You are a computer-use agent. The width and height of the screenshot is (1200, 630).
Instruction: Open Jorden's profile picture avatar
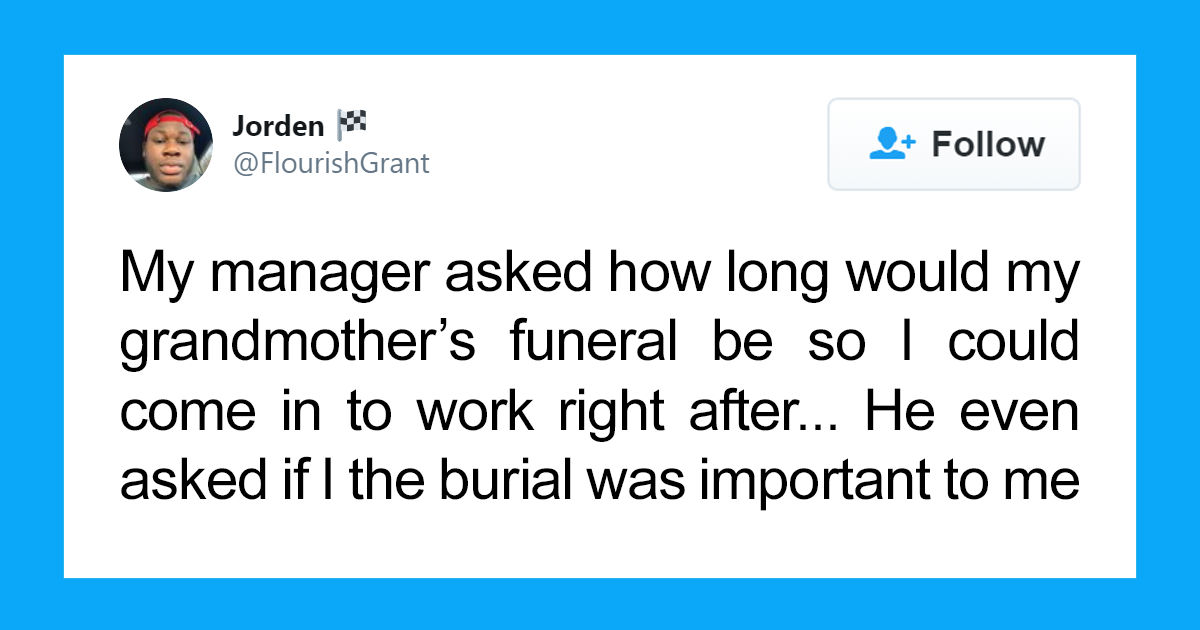[166, 145]
